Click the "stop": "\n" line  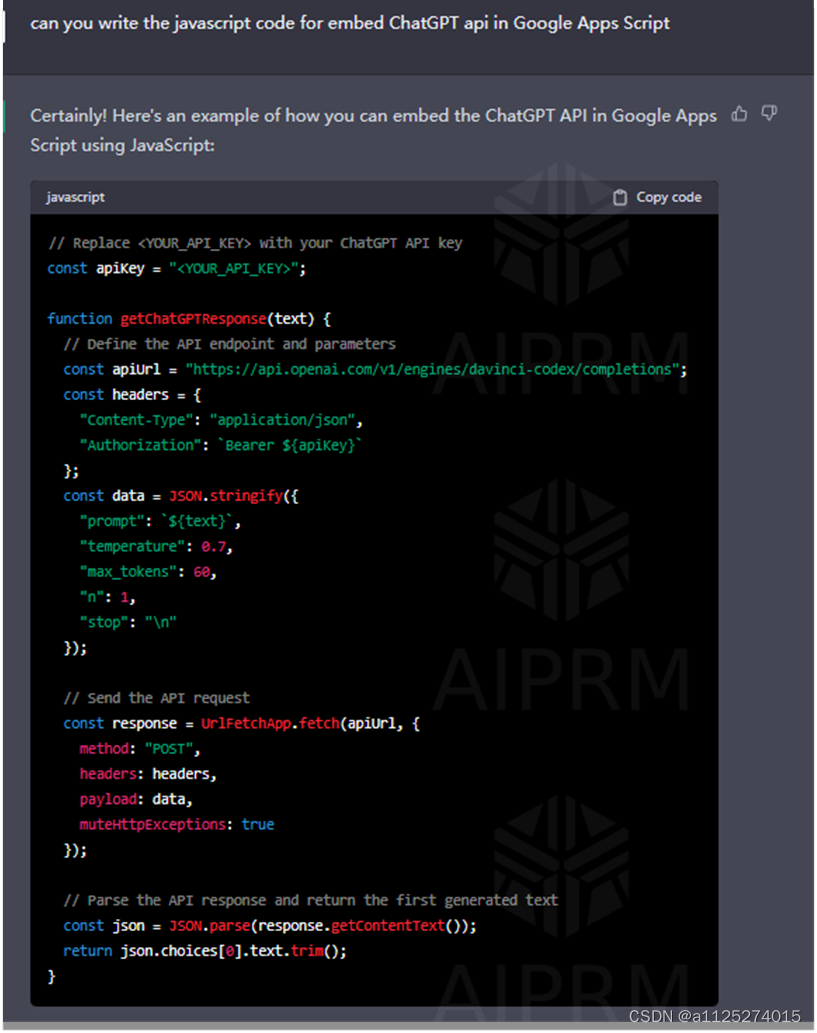point(128,623)
